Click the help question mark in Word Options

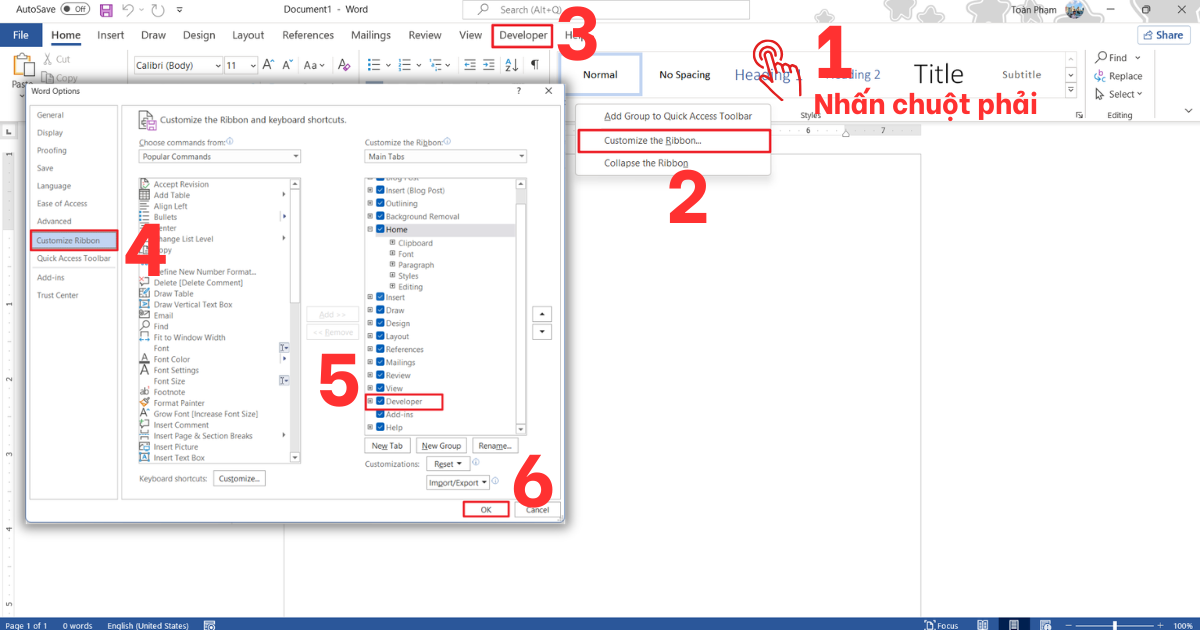[518, 91]
